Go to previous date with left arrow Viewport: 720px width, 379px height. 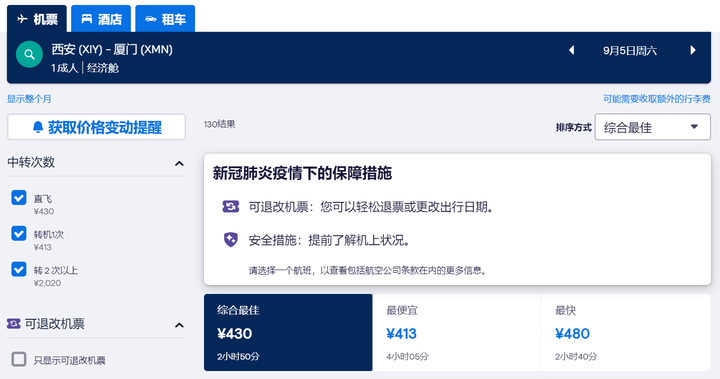click(x=572, y=50)
